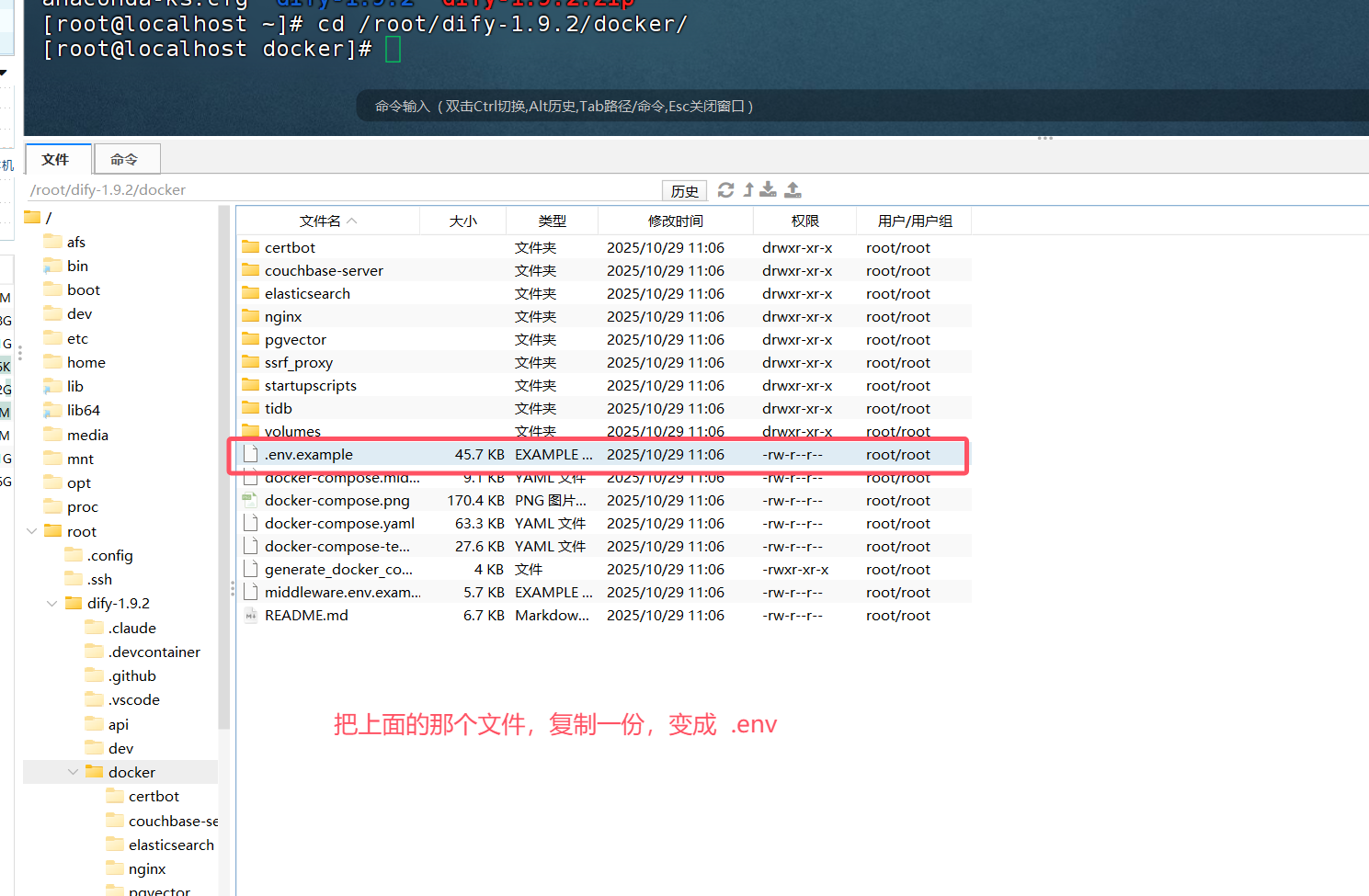Select the .env.example file
The width and height of the screenshot is (1369, 896).
point(308,455)
